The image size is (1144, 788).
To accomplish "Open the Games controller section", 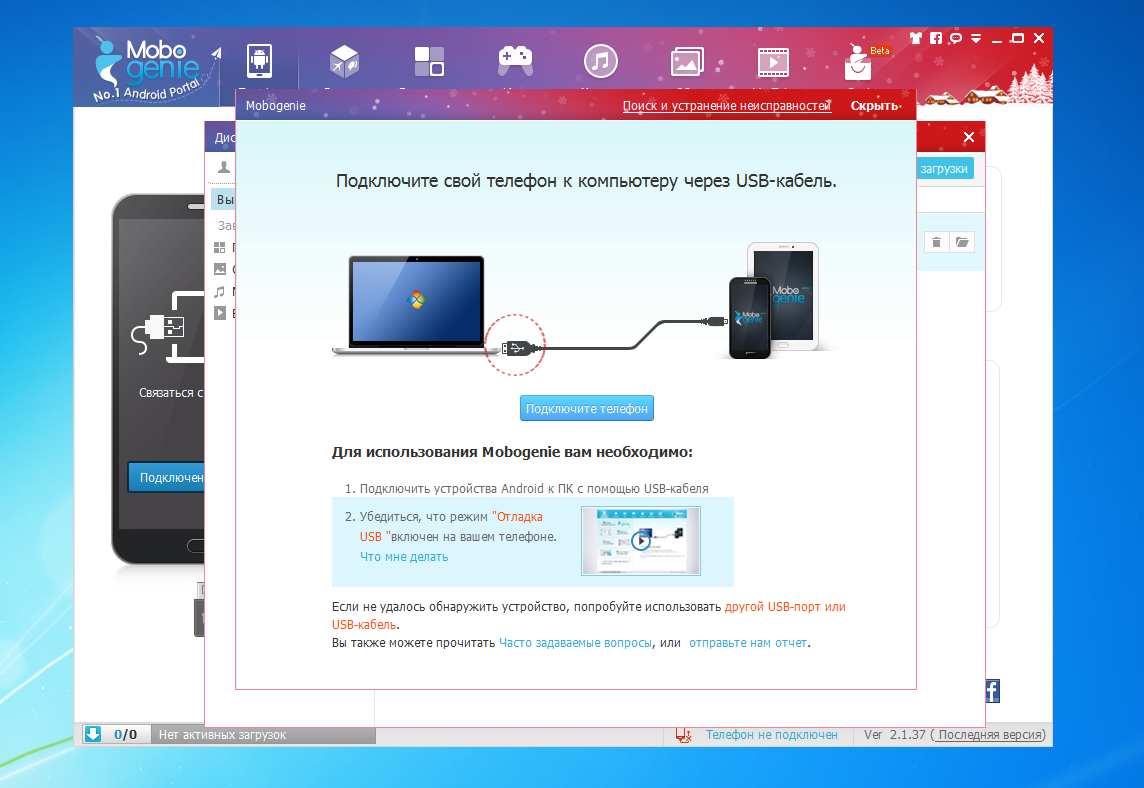I will pyautogui.click(x=515, y=61).
